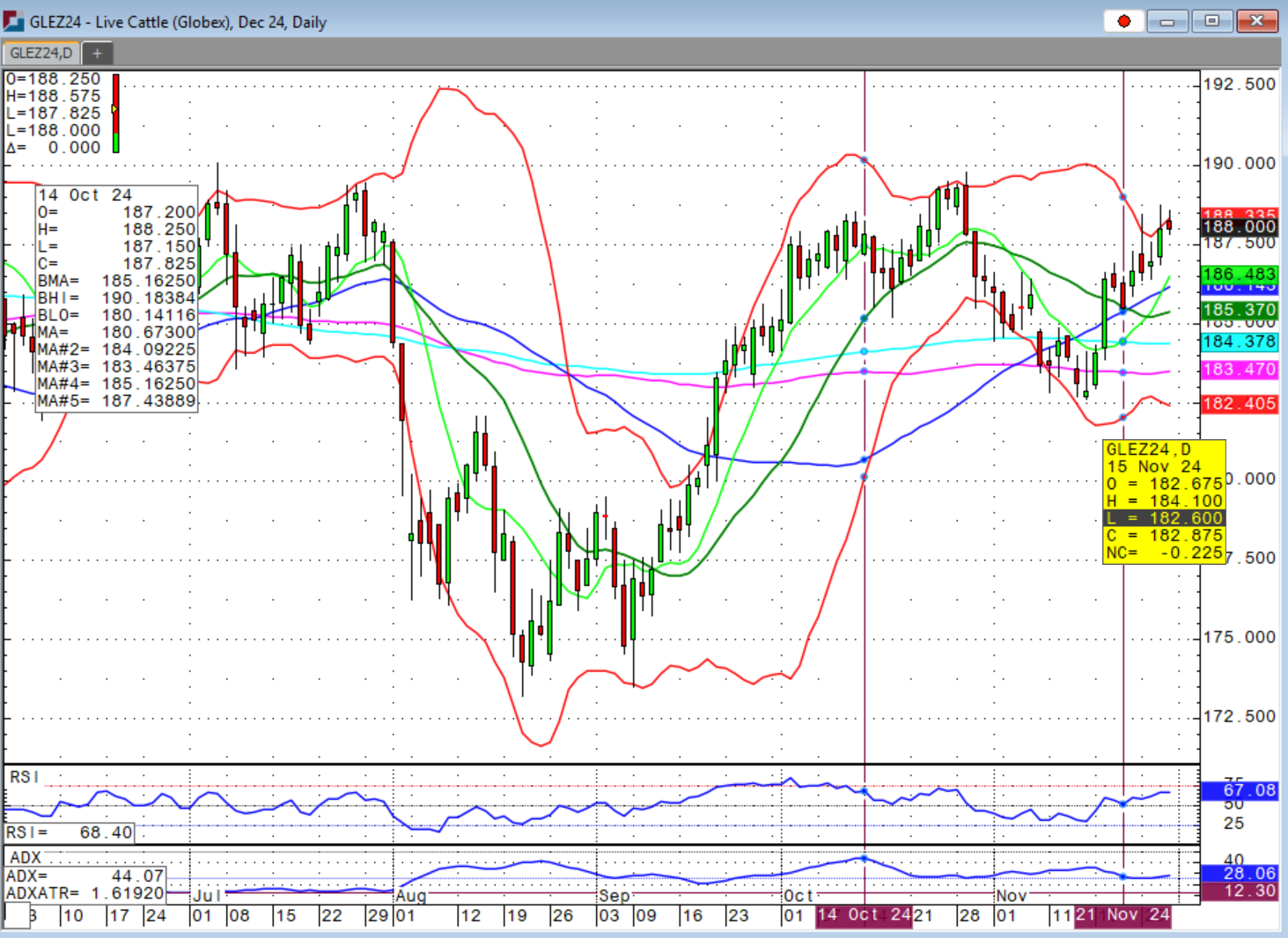Click the light green 186.483 price tag
1288x938 pixels.
tap(1240, 275)
